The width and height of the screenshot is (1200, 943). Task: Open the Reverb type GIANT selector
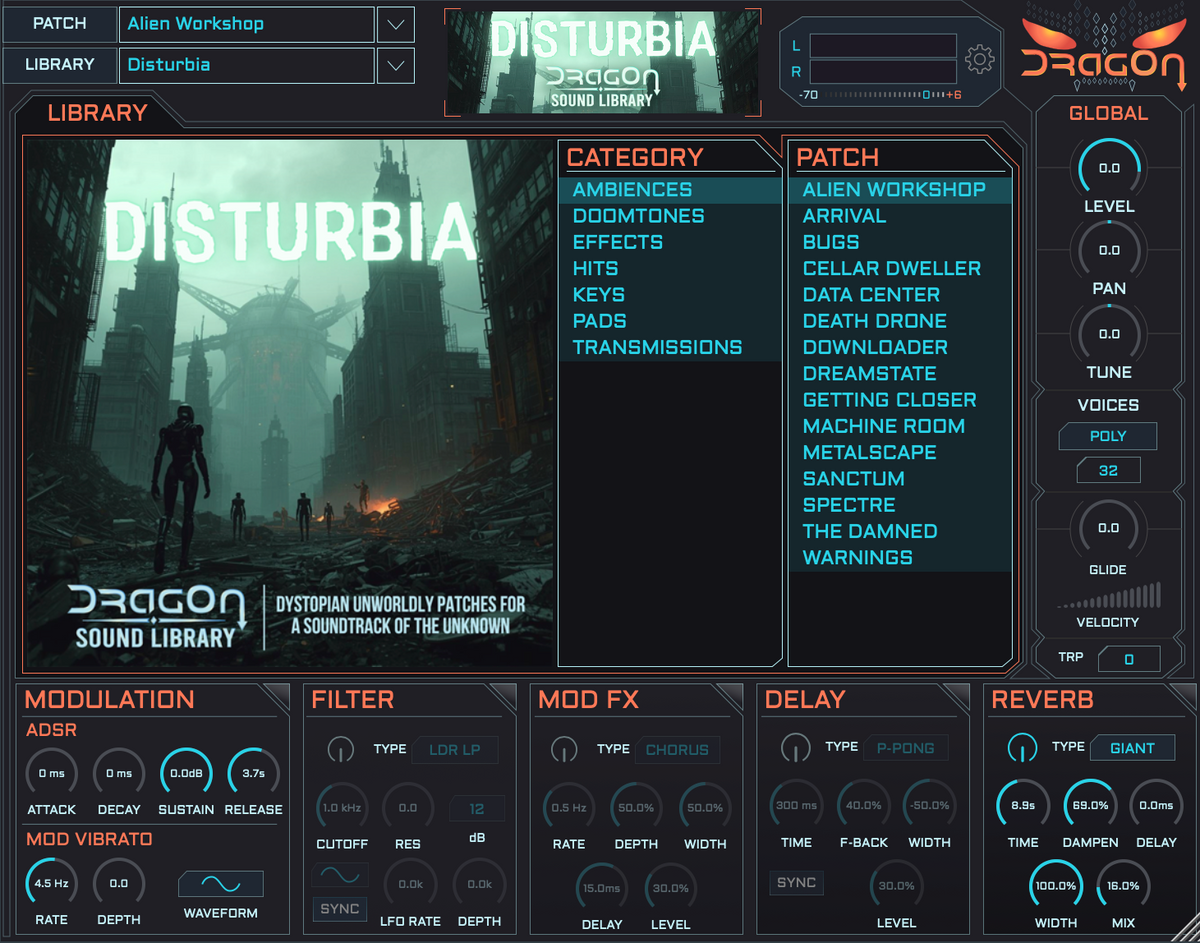coord(1132,748)
